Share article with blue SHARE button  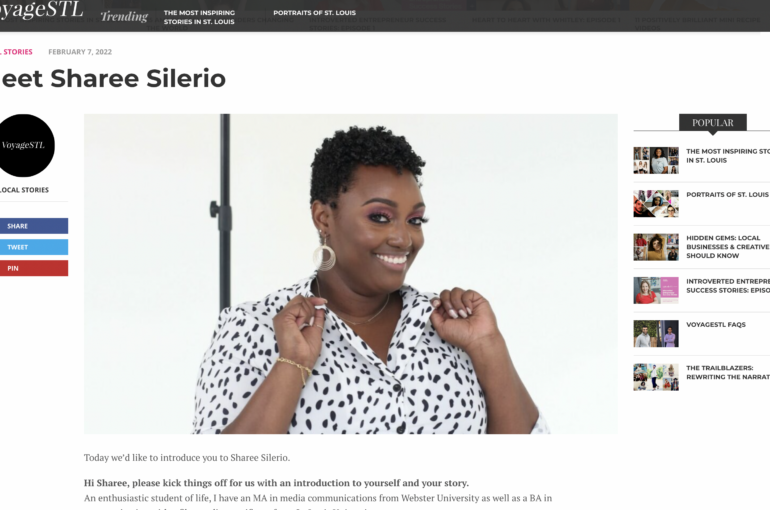pos(34,226)
